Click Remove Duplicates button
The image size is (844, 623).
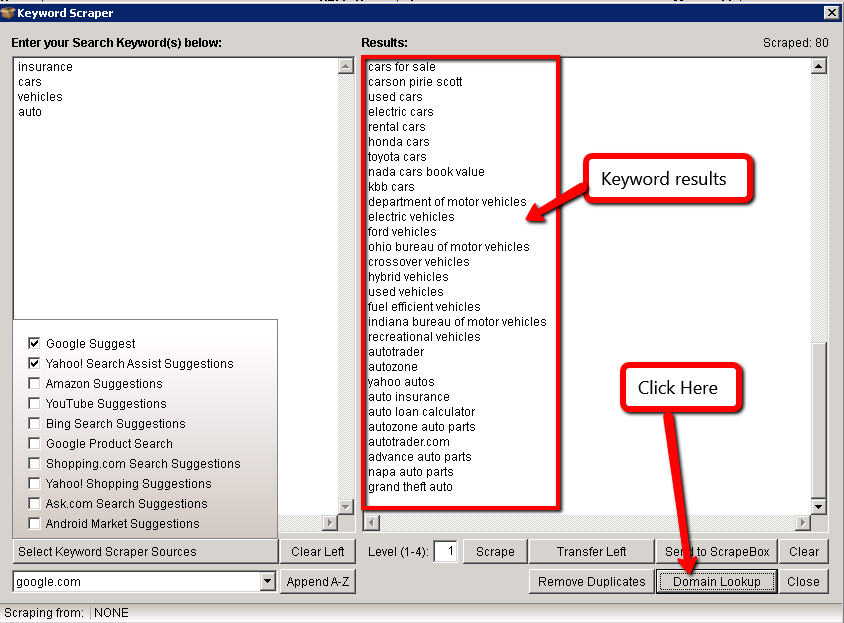tap(591, 582)
